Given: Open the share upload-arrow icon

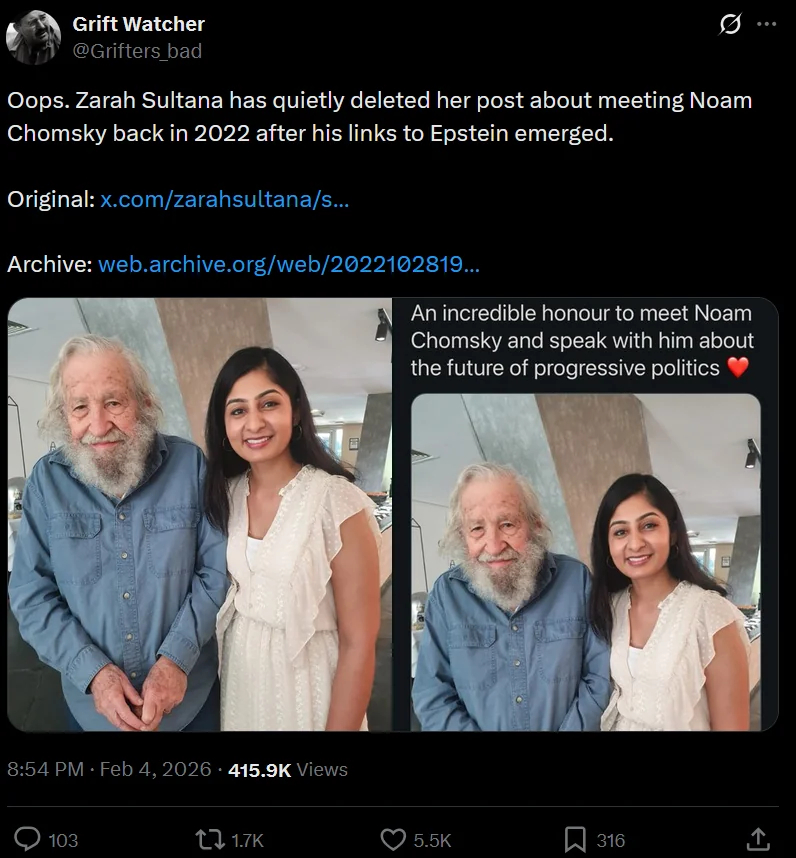Looking at the screenshot, I should click(758, 839).
